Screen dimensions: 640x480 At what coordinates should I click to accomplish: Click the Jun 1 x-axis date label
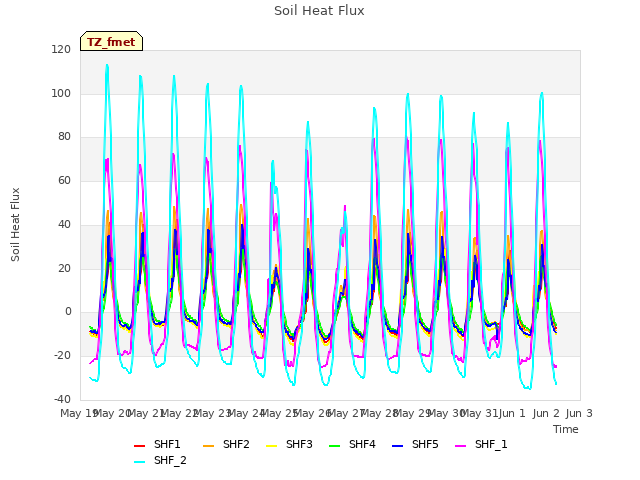coord(512,413)
